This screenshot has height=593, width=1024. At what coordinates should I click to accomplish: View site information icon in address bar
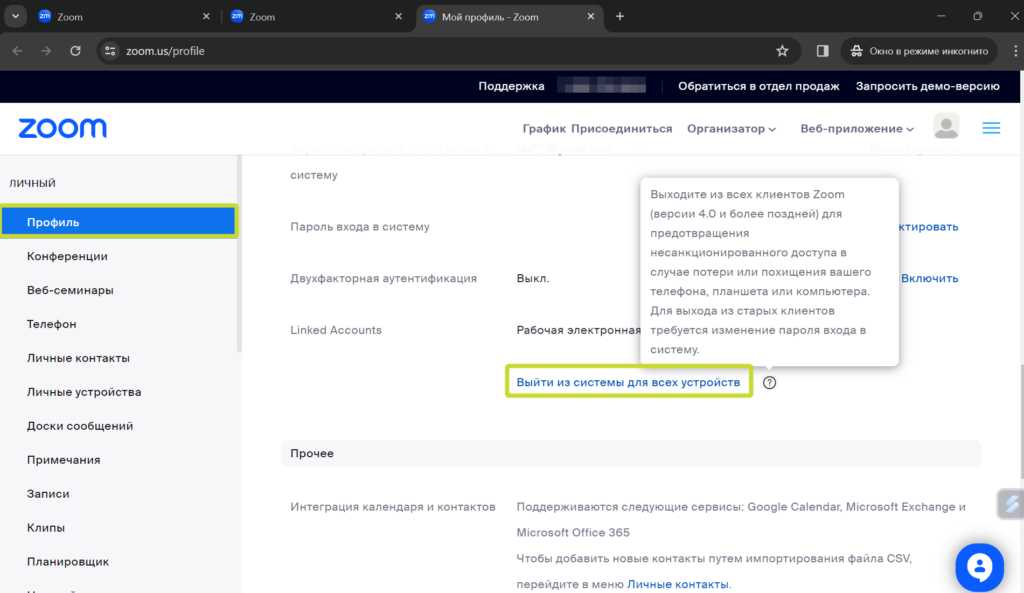click(110, 51)
